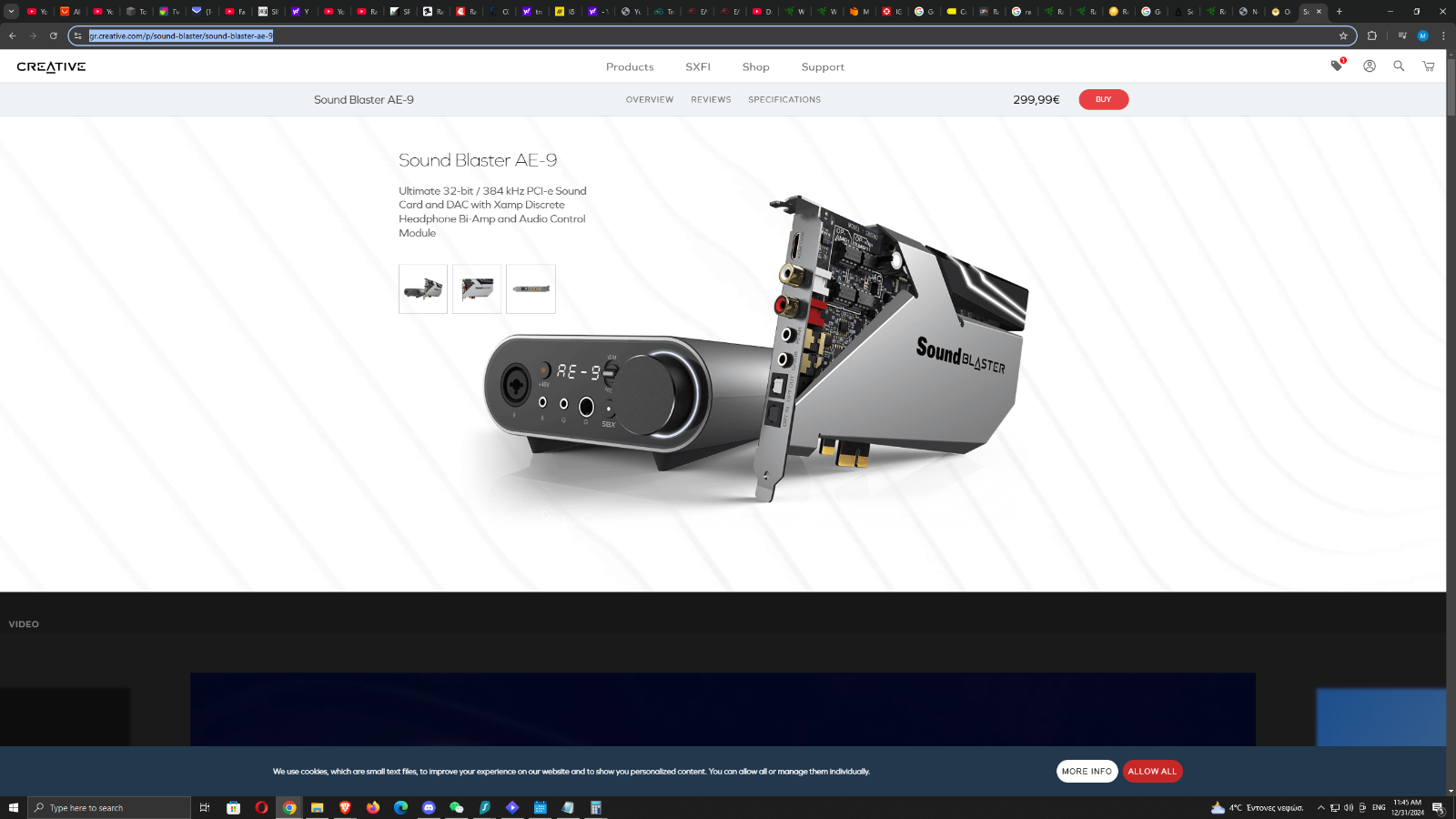
Task: Open a new browser tab
Action: point(1340,12)
